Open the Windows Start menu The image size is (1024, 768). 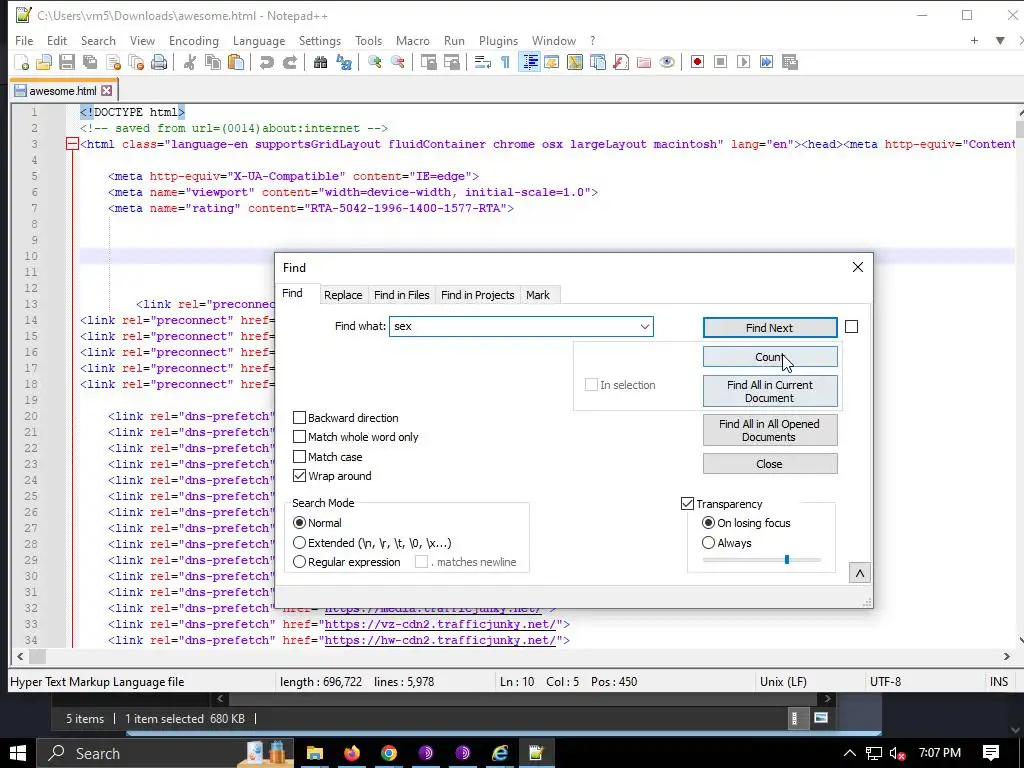[x=18, y=753]
